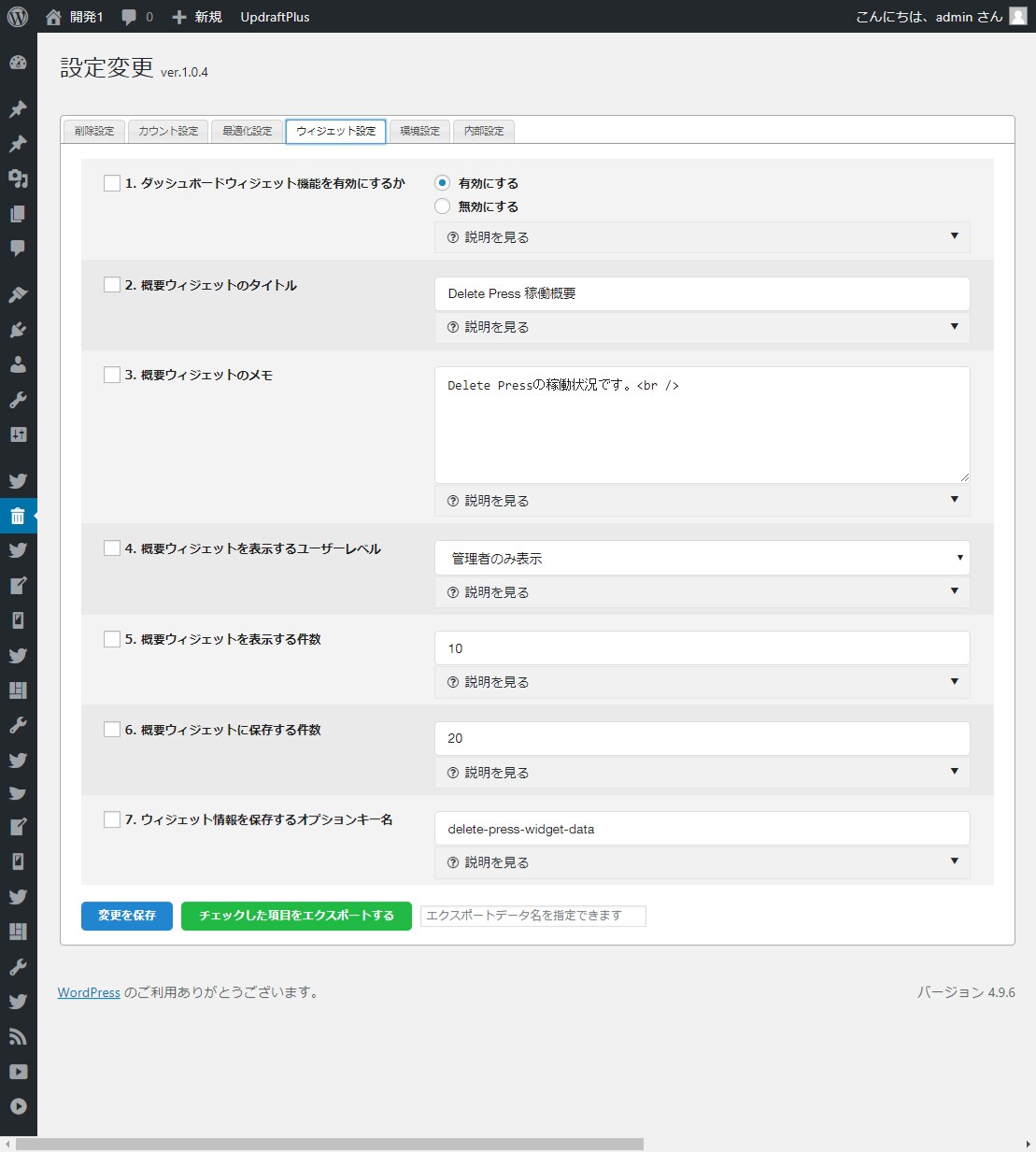Open Appearance paintbrush sidebar icon
Viewport: 1036px width, 1152px height.
tap(18, 294)
